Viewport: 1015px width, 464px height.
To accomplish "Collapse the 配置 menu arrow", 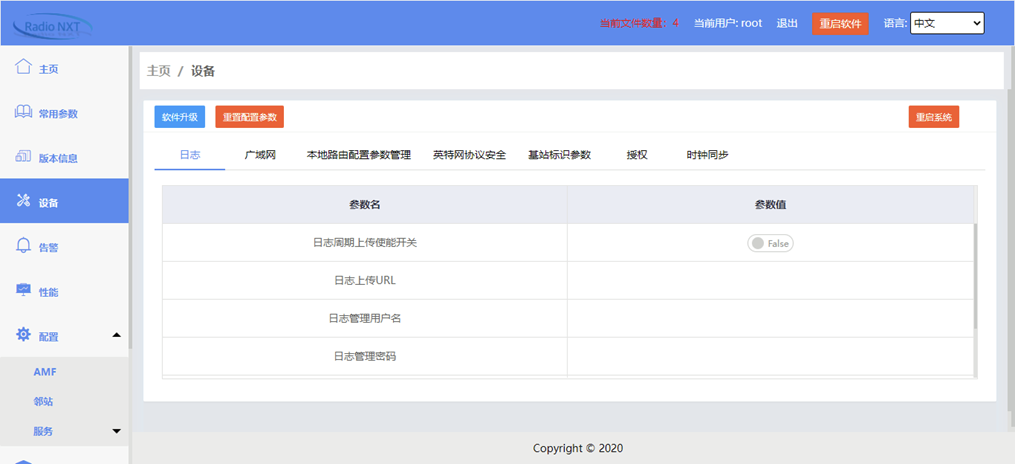I will (116, 336).
